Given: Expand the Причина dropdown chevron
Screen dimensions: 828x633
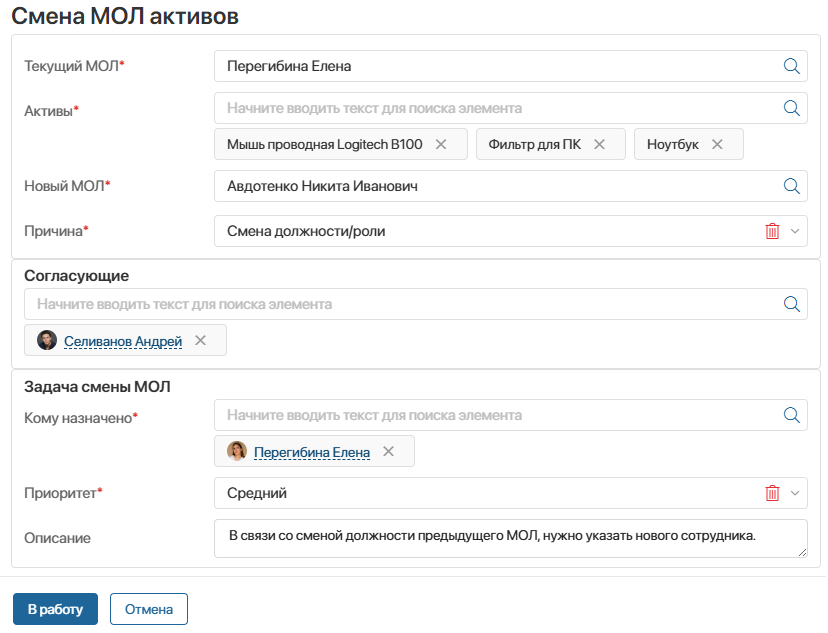Looking at the screenshot, I should click(795, 231).
